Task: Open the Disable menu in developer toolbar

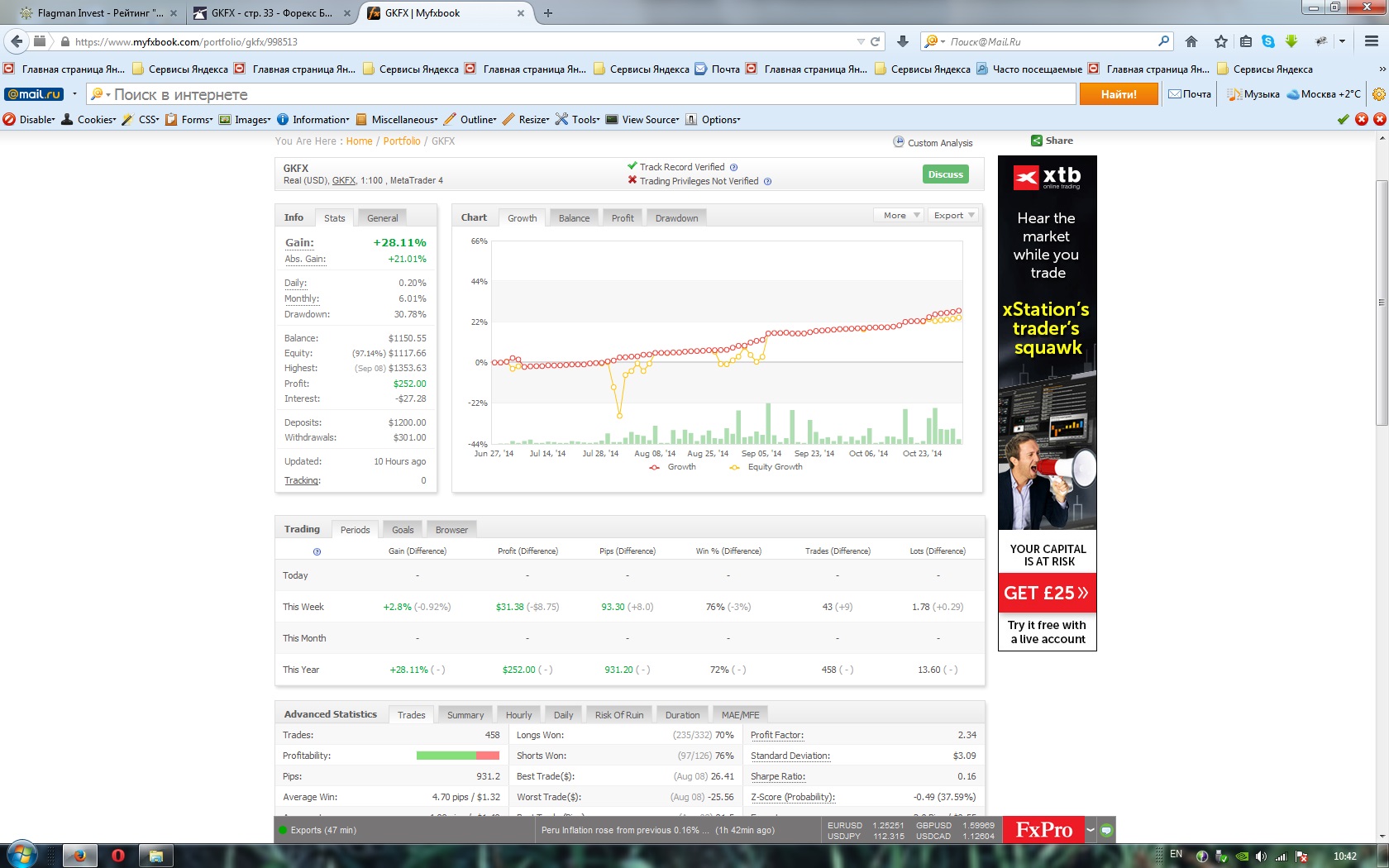Action: point(30,120)
